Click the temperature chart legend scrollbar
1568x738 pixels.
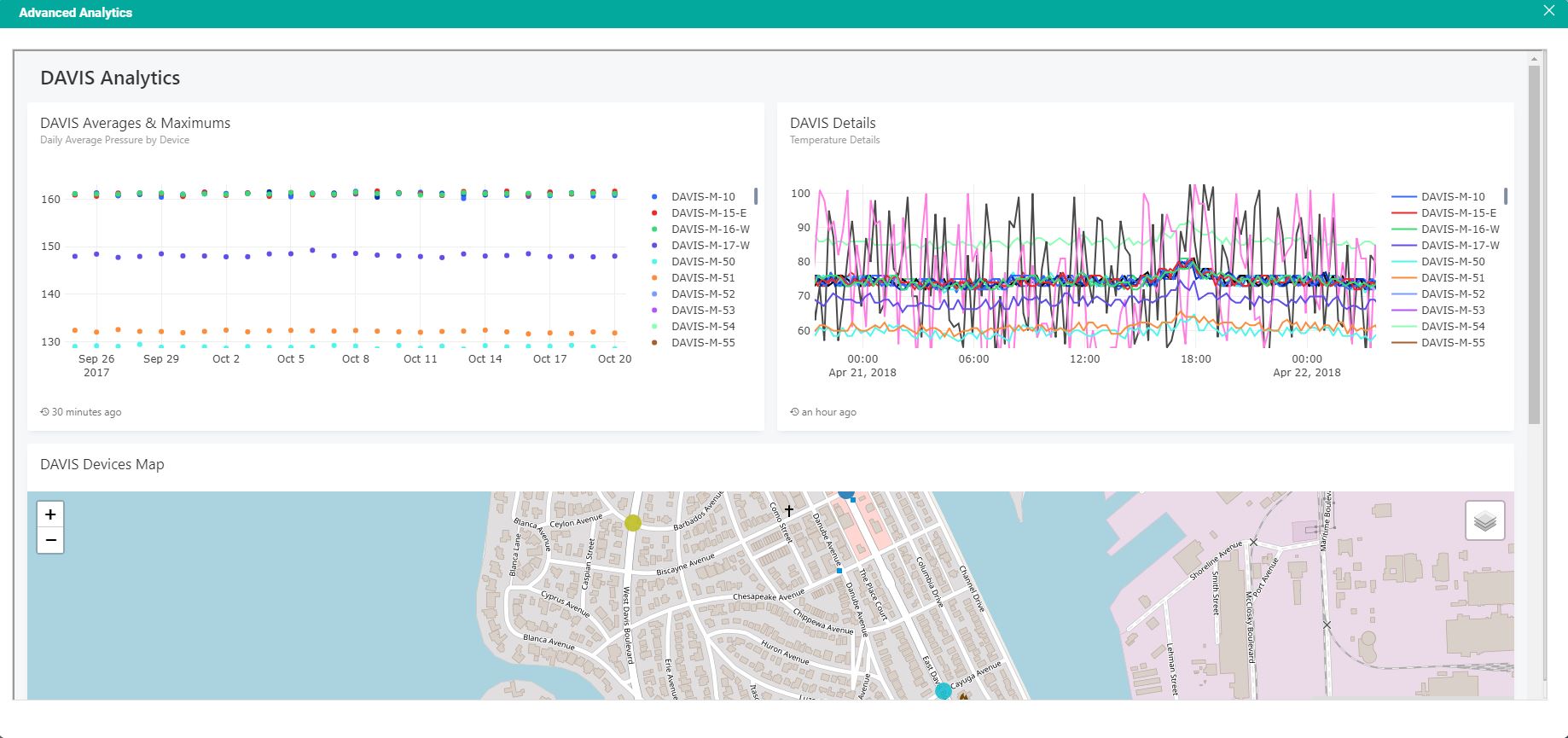pos(1506,196)
